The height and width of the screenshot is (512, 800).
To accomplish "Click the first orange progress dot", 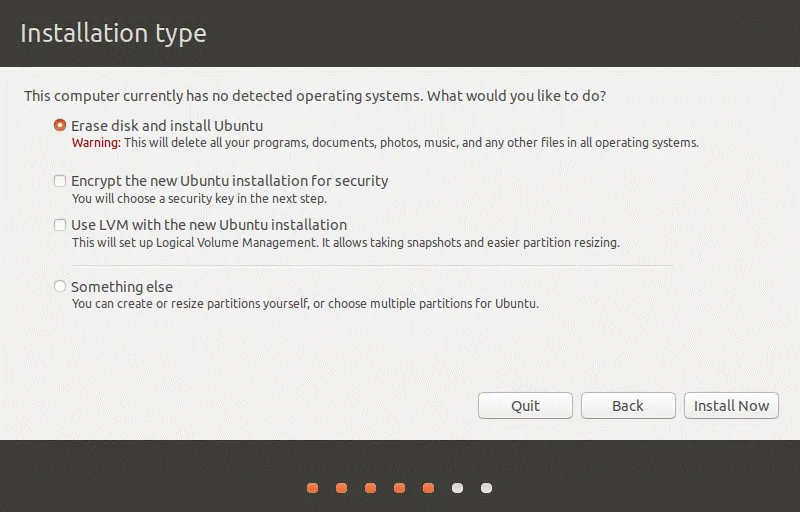I will coord(312,488).
